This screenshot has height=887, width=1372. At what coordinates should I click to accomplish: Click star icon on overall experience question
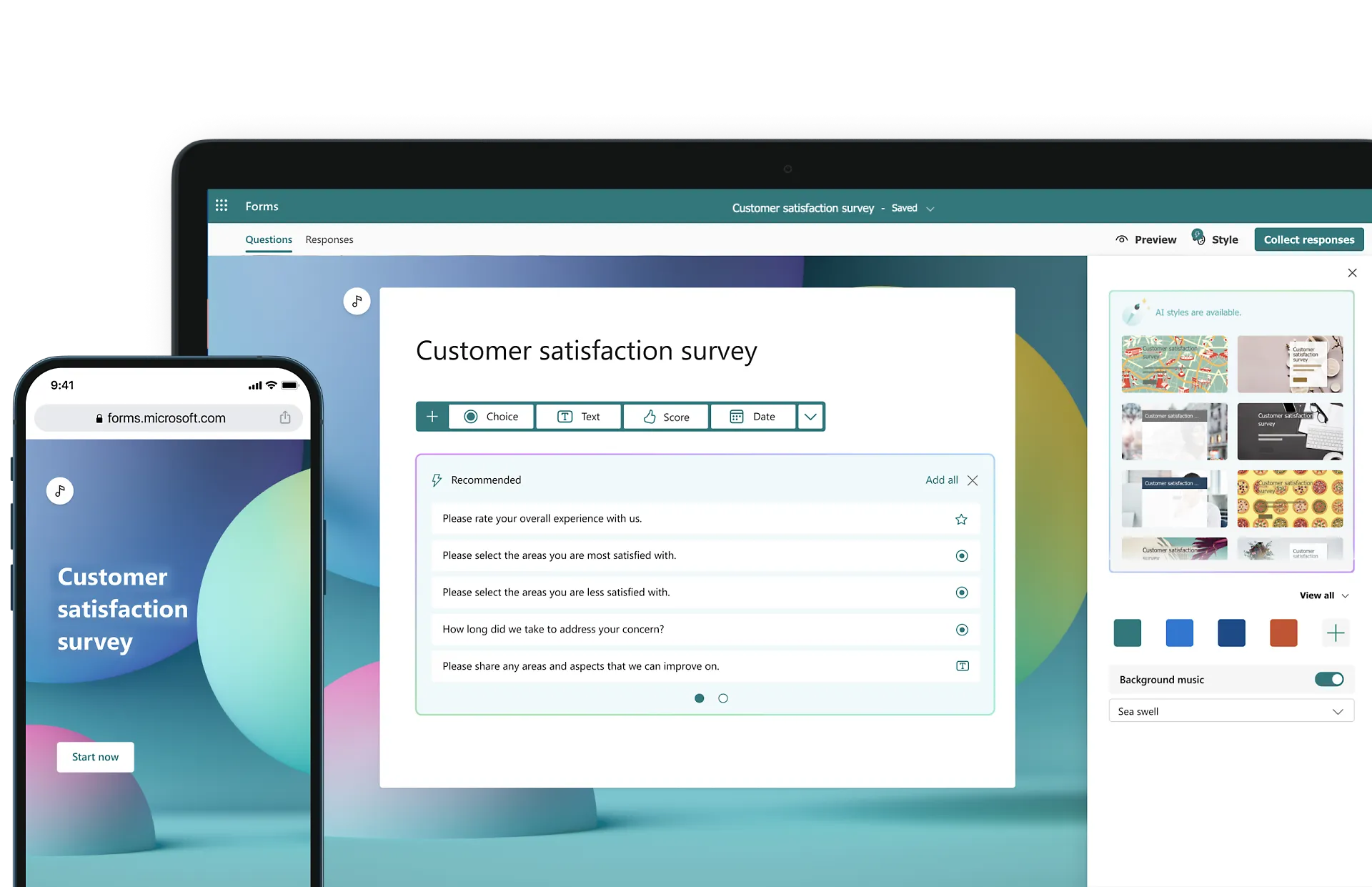coord(961,520)
